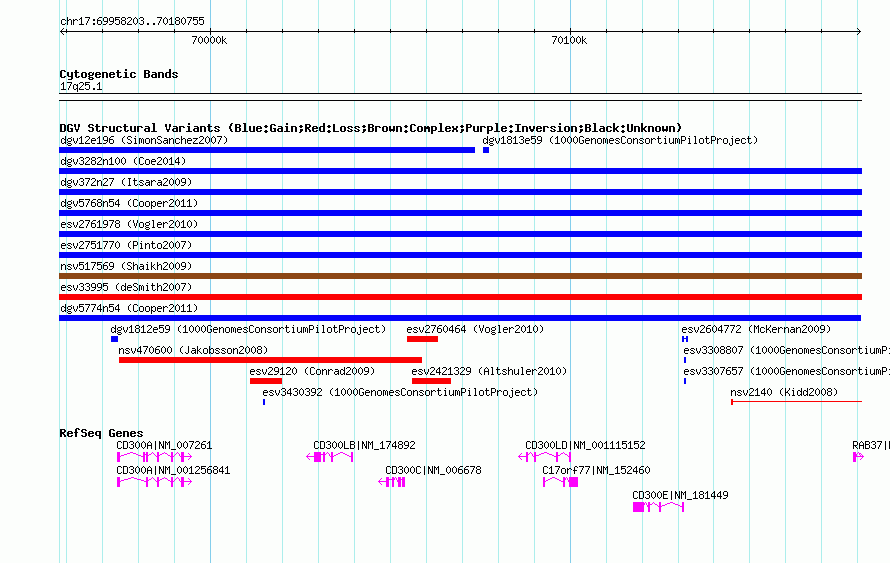
Task: Click the 'dgv1812e59 (1000GenomesConsortiumPilotProject)' label
Action: (248, 329)
